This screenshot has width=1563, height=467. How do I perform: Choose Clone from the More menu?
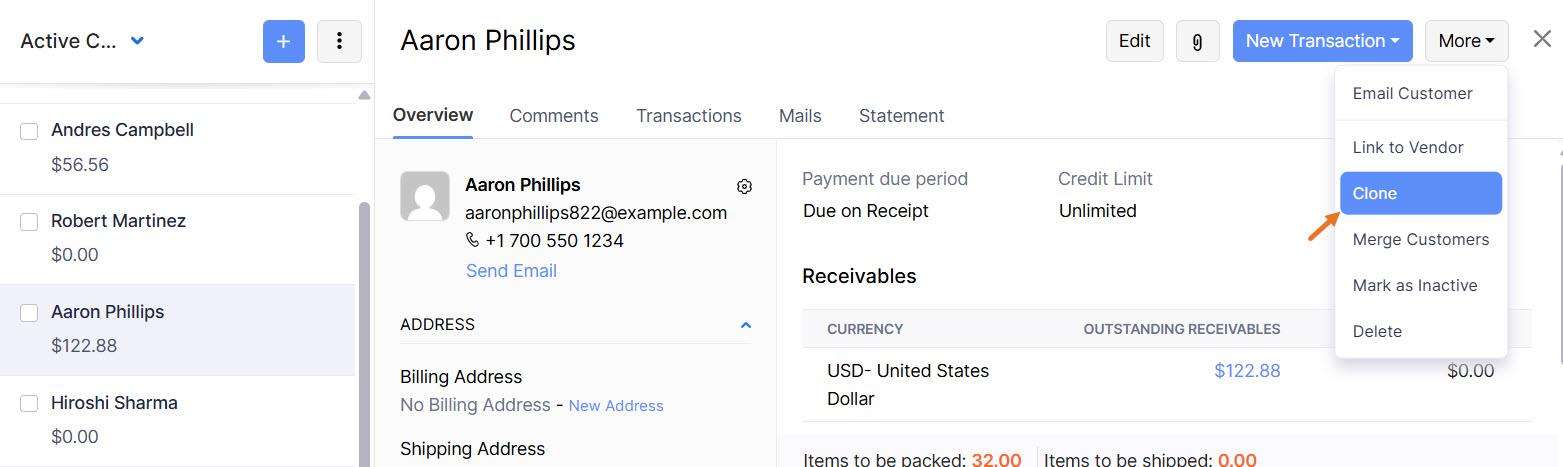coord(1420,193)
